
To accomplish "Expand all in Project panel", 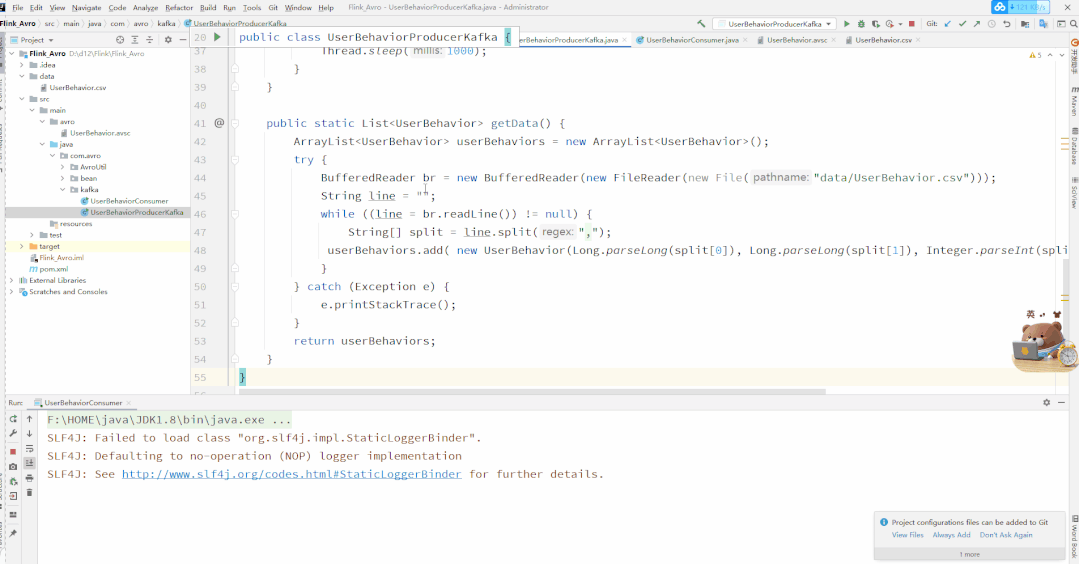I will (x=135, y=40).
